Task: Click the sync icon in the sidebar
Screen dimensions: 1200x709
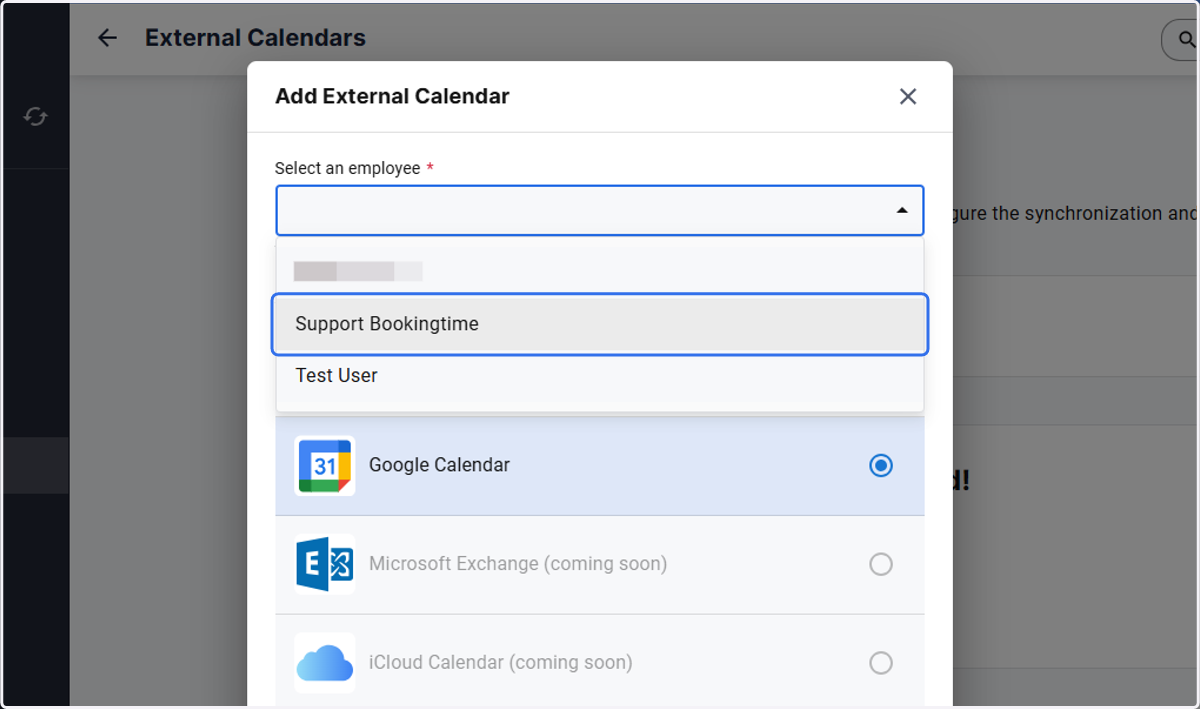Action: click(35, 117)
